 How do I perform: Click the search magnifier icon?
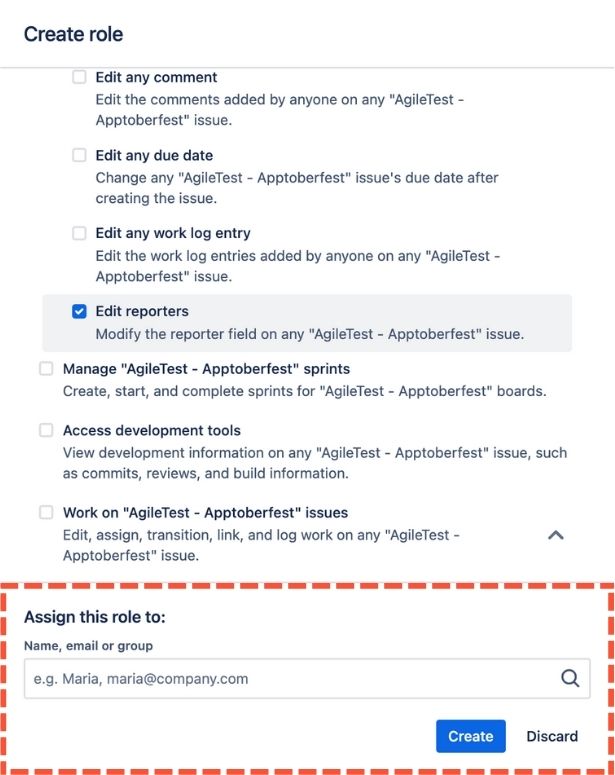tap(570, 678)
